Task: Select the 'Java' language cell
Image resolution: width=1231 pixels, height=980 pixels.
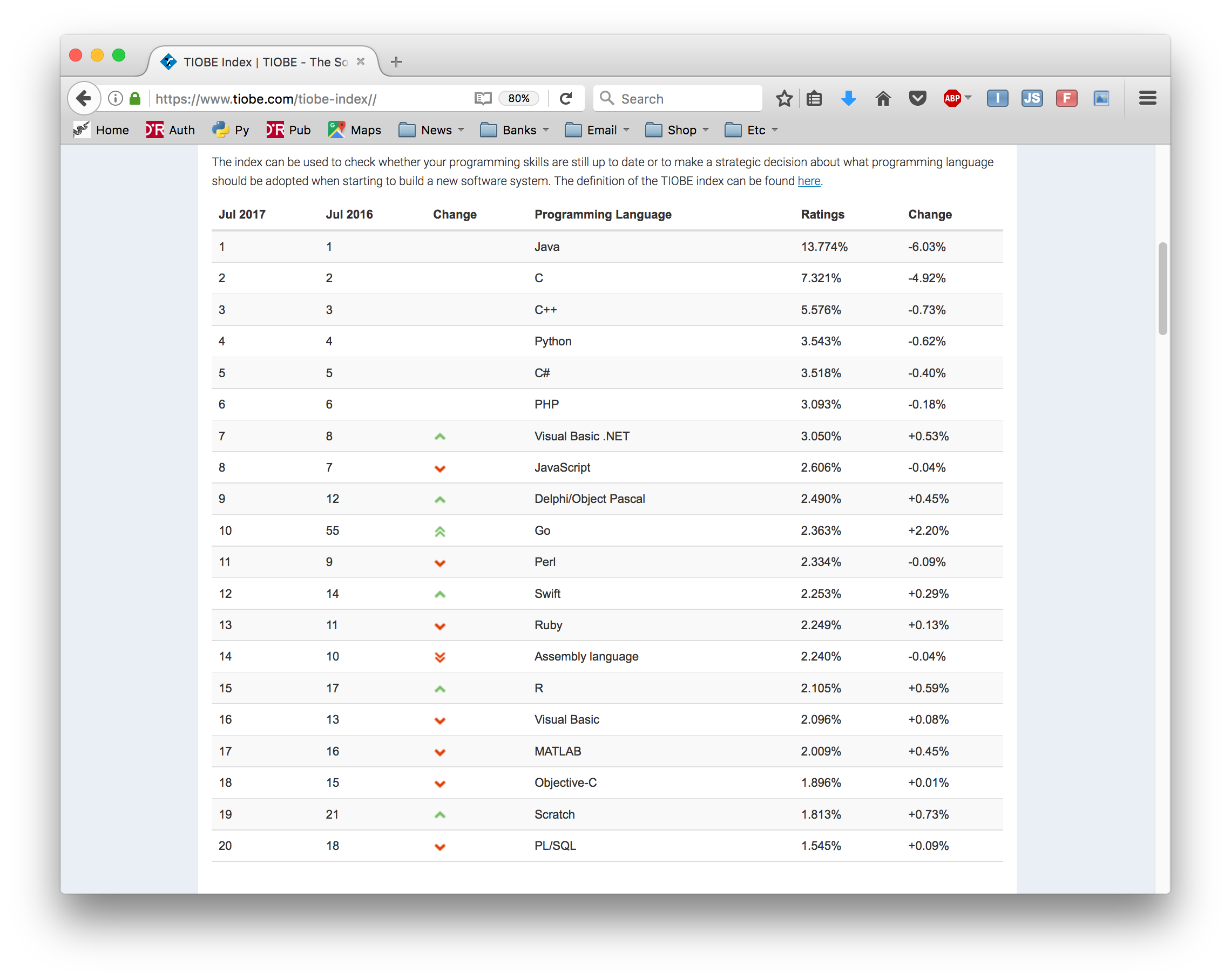Action: pos(546,247)
